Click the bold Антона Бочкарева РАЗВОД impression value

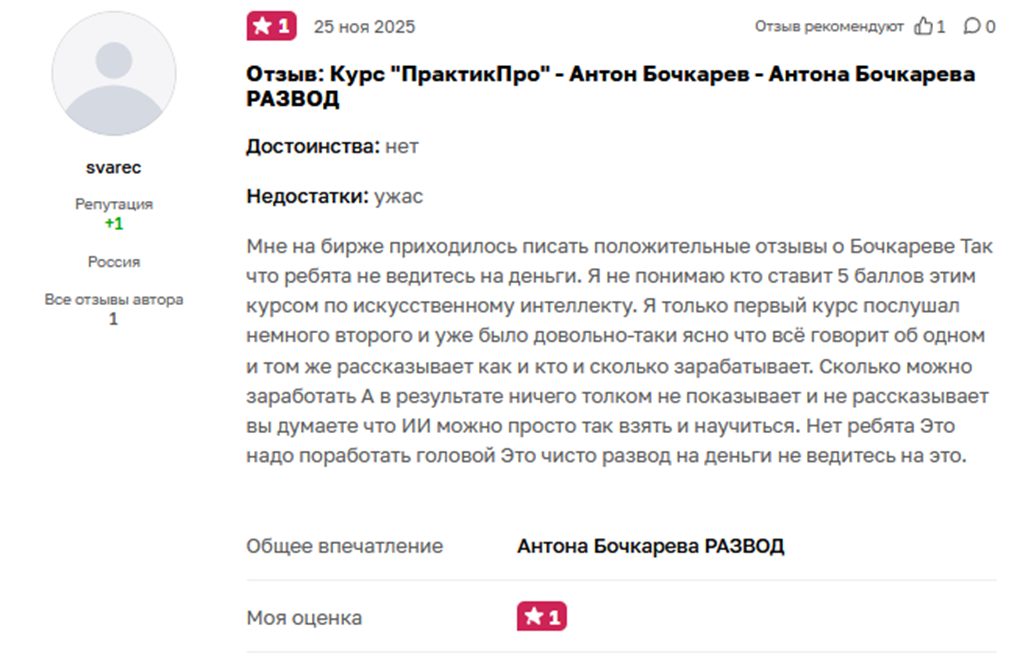(x=650, y=546)
